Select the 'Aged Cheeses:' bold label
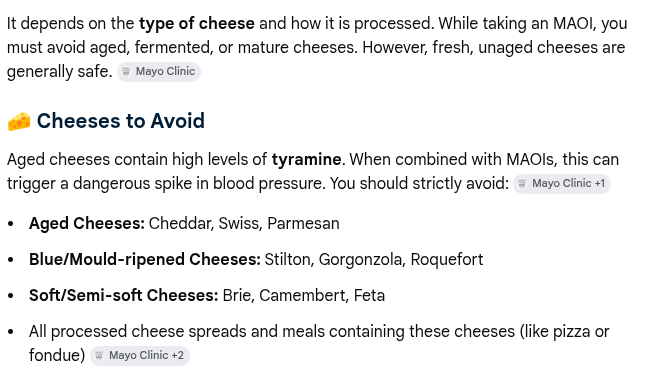Image resolution: width=670 pixels, height=378 pixels. pyautogui.click(x=87, y=224)
